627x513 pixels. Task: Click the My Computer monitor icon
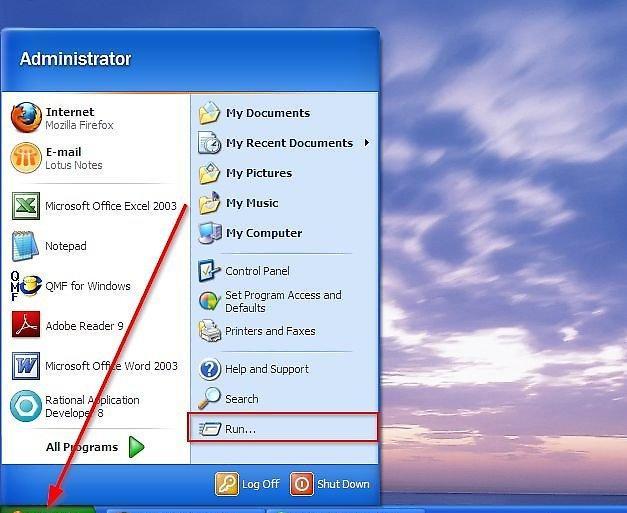click(x=210, y=233)
